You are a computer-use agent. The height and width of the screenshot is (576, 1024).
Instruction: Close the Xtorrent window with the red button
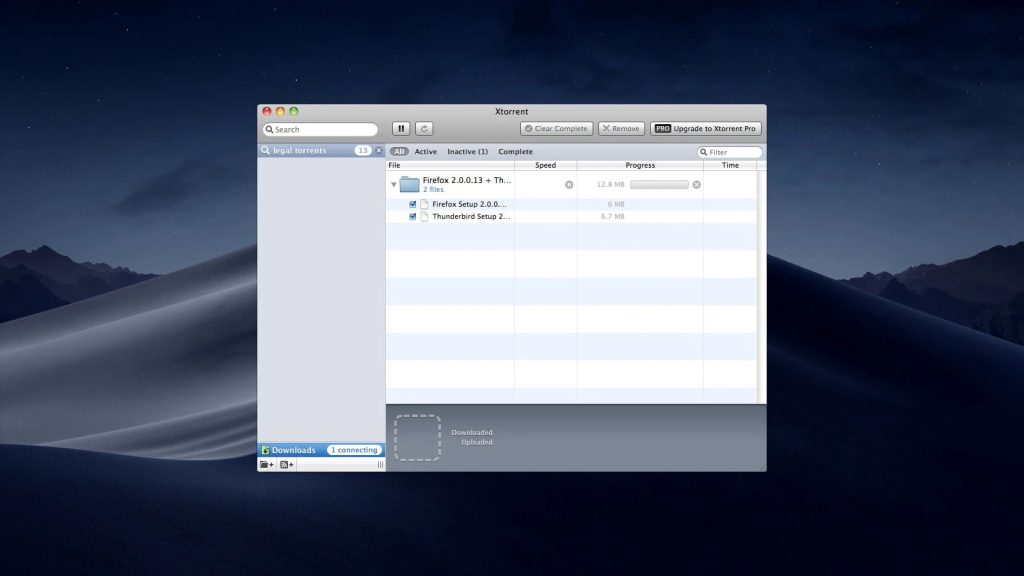click(x=266, y=112)
